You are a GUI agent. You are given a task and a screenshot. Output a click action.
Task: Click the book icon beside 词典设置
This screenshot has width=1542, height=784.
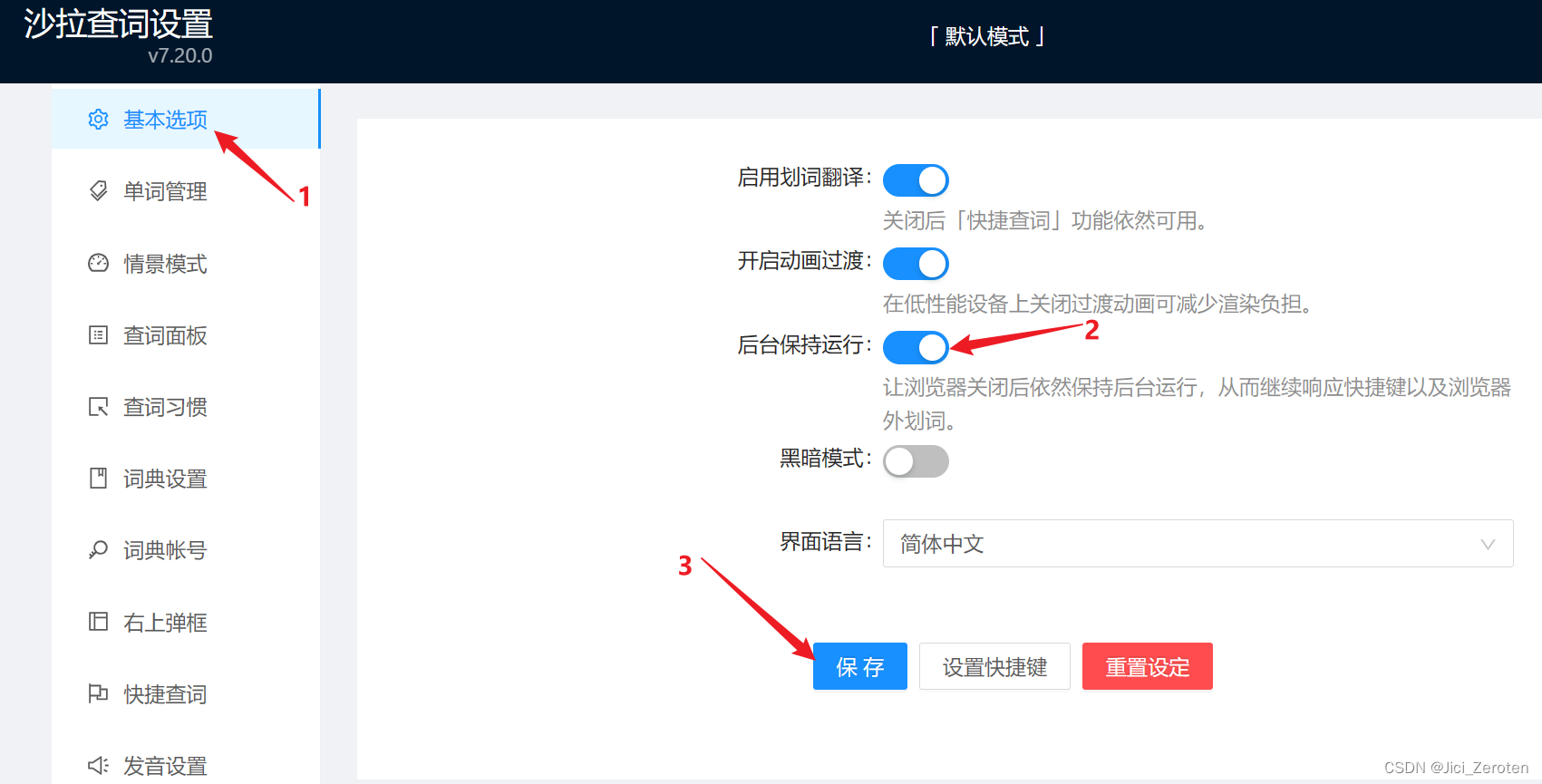pyautogui.click(x=98, y=479)
